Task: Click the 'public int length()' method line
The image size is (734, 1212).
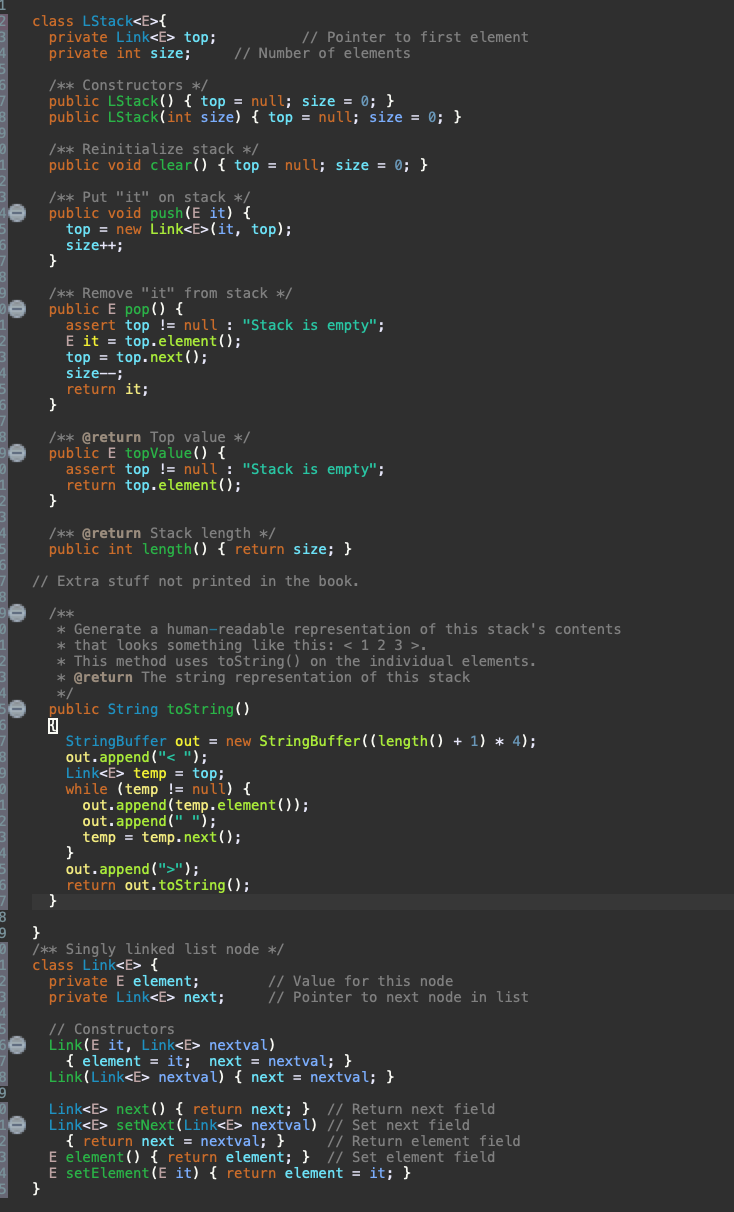Action: (x=200, y=549)
